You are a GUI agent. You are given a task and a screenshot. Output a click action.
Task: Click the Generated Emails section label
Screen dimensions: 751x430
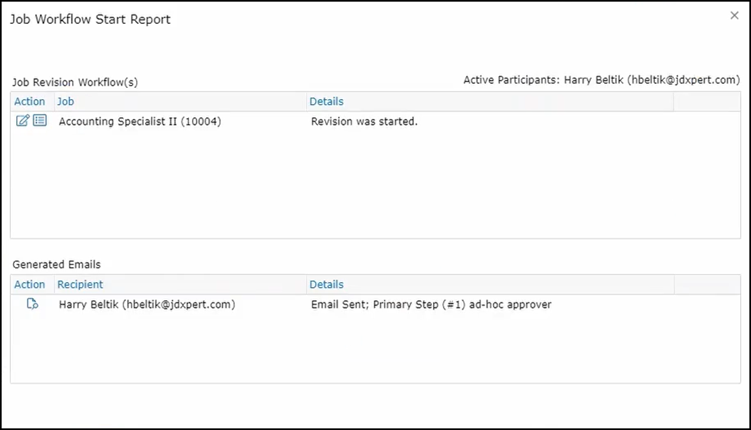pos(56,265)
